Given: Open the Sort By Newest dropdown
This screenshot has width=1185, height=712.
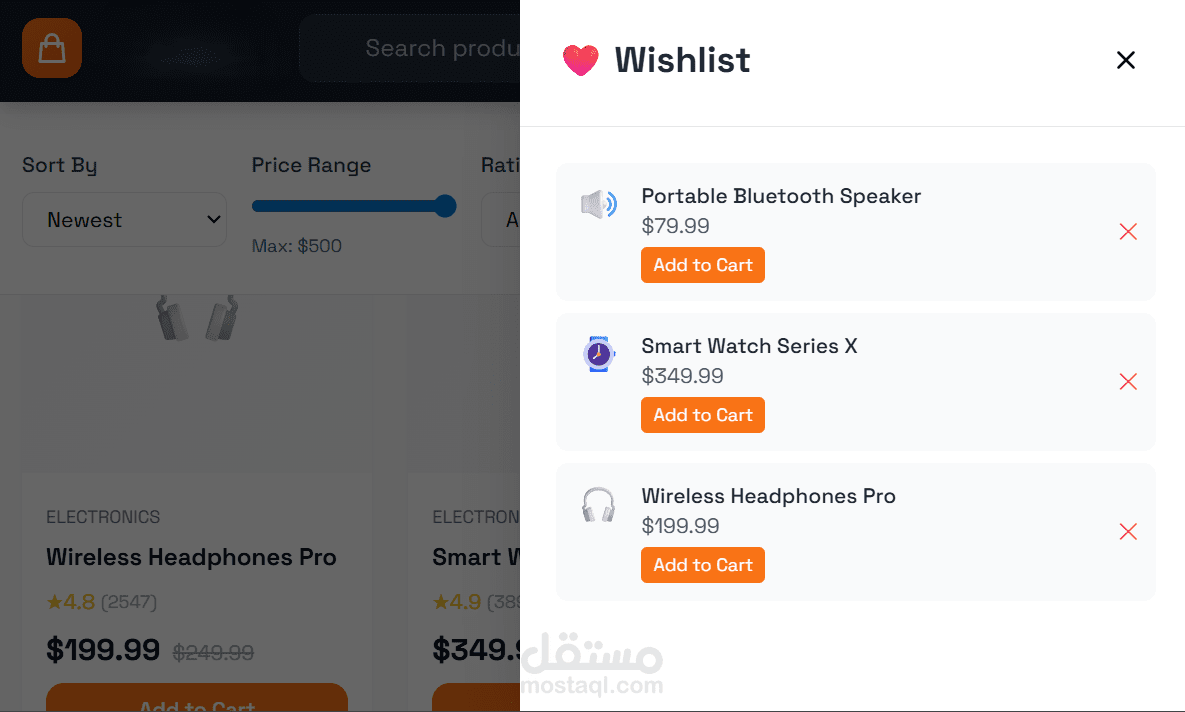Looking at the screenshot, I should 125,220.
